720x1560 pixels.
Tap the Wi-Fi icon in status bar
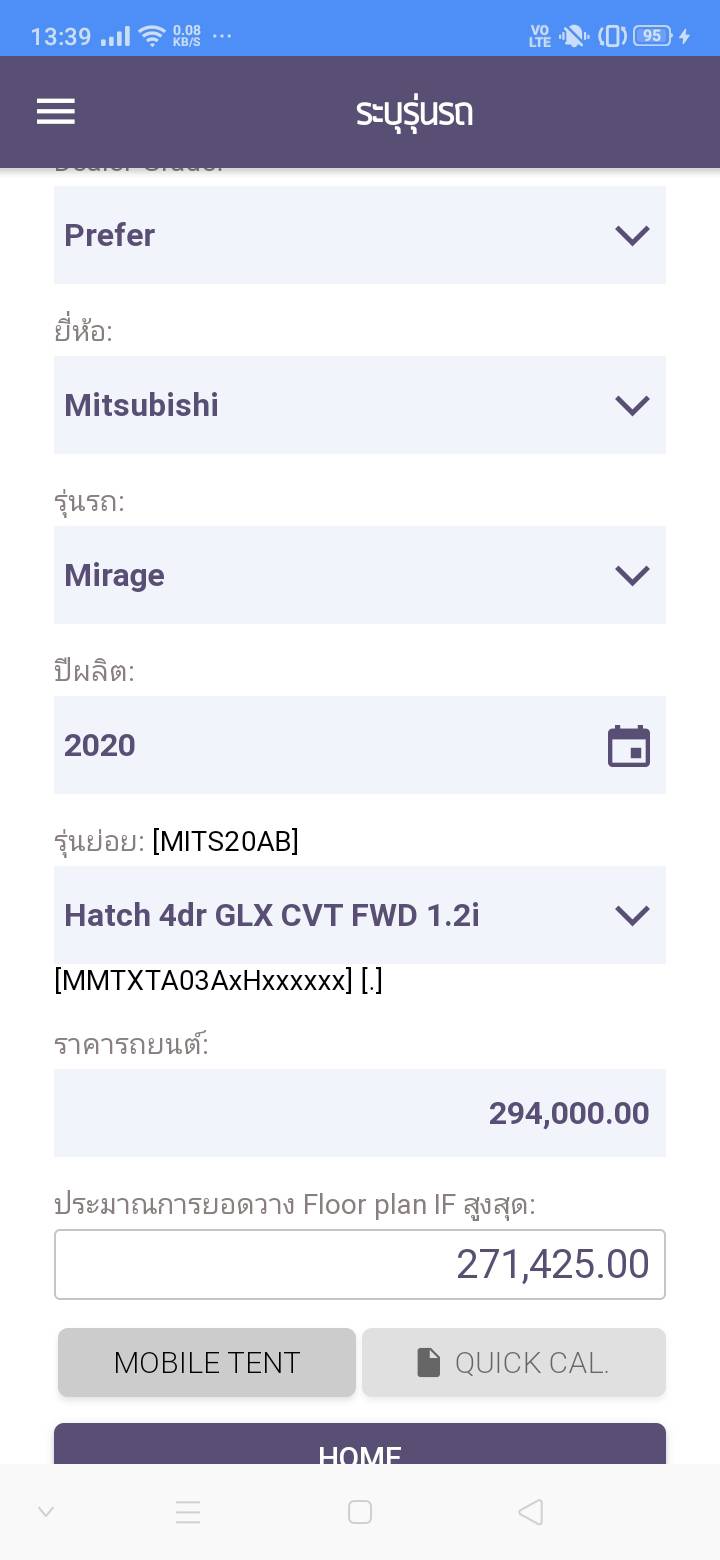click(x=152, y=36)
